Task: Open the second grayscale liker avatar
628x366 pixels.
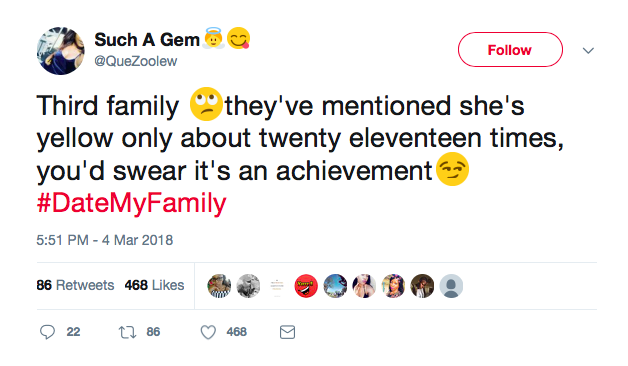Action: (x=248, y=286)
